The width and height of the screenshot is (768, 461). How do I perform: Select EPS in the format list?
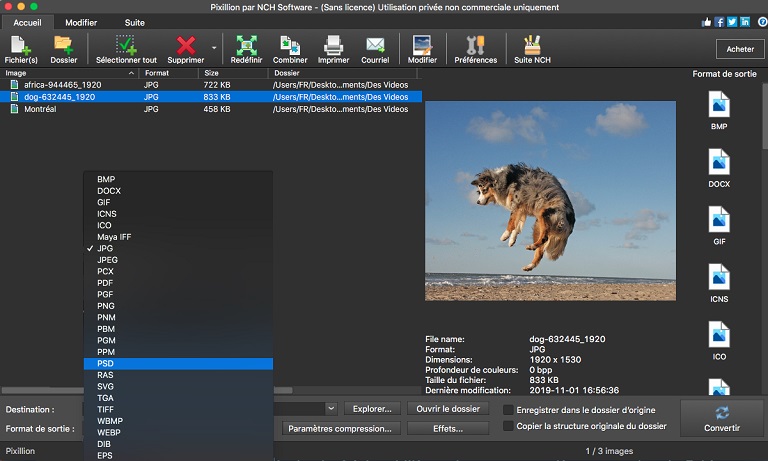pos(178,455)
